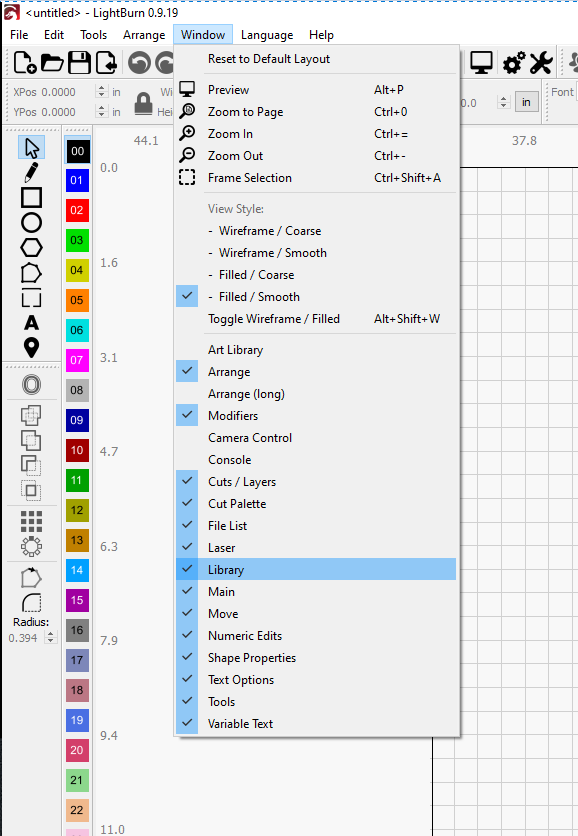Select Wireframe / Coarse view style

(x=316, y=231)
